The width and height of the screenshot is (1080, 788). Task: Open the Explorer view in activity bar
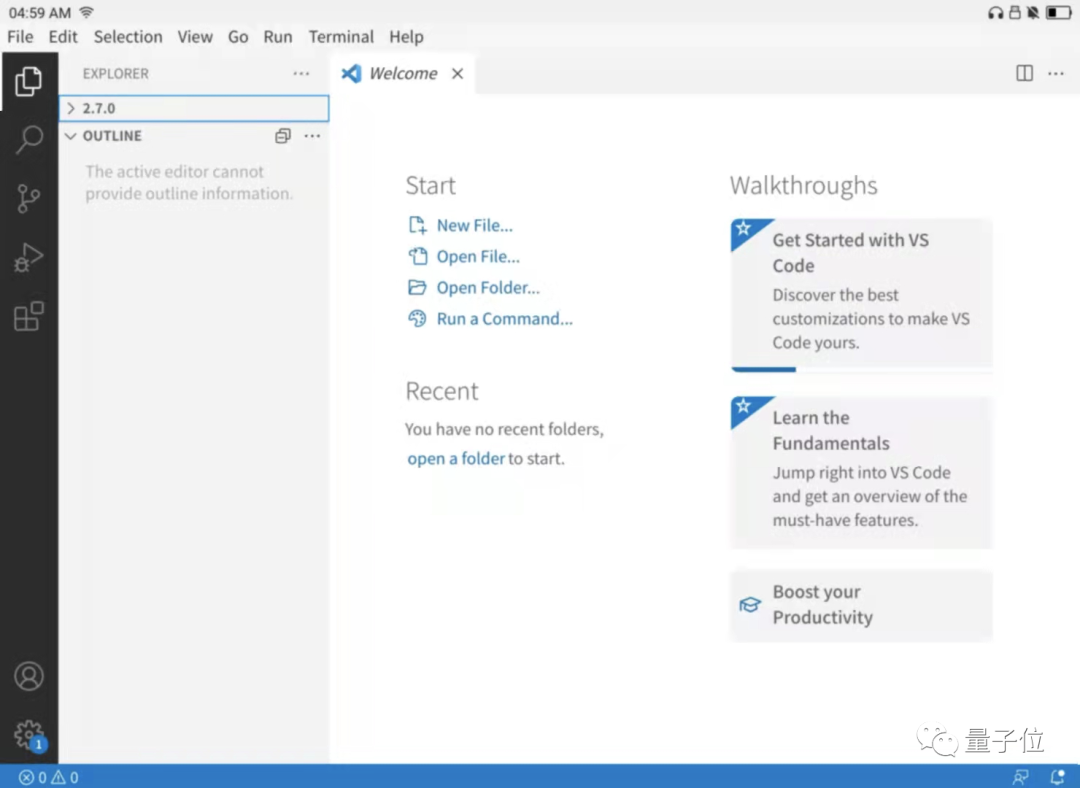(x=28, y=81)
